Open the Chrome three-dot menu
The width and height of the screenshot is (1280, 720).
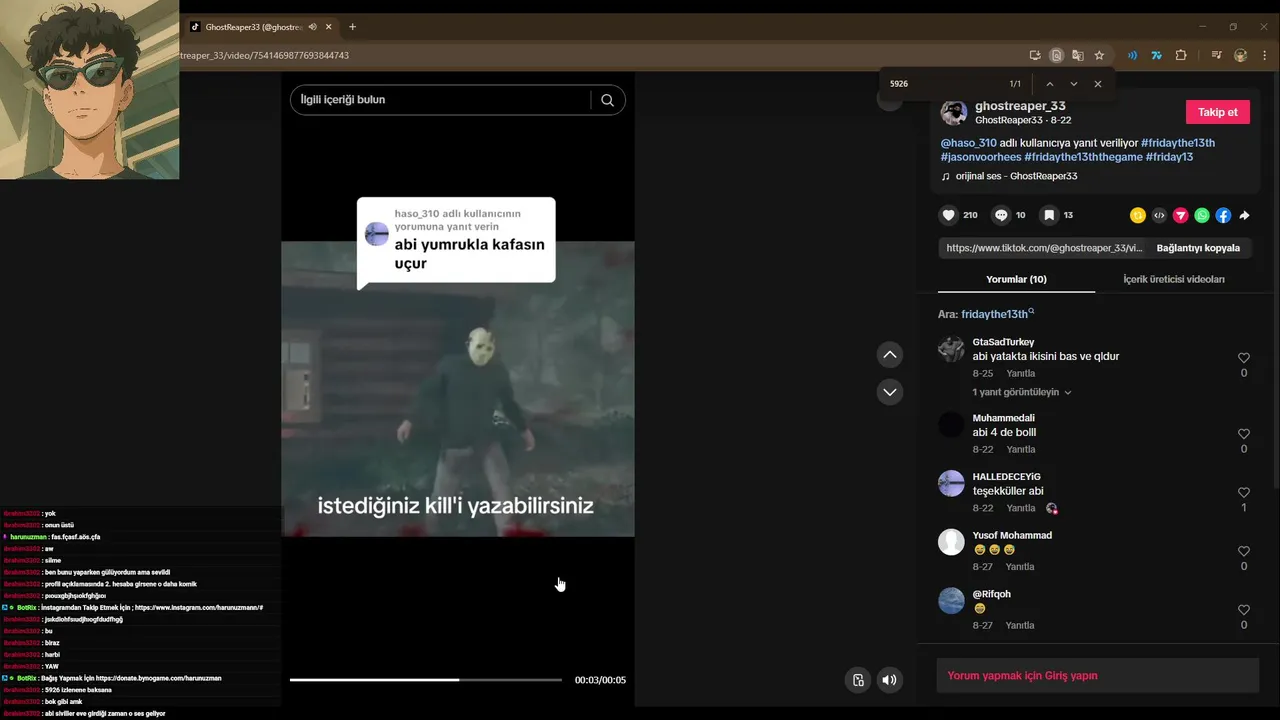pos(1265,55)
